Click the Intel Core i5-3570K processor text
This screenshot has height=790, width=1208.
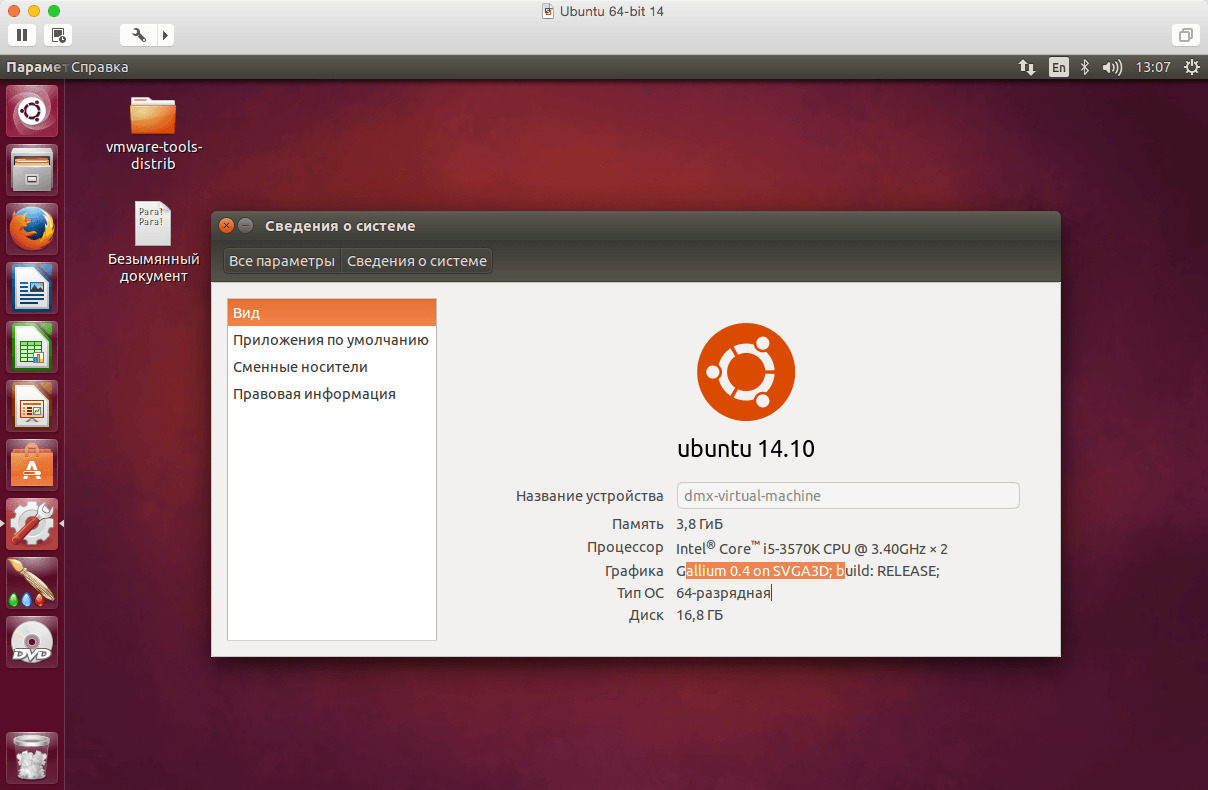click(812, 547)
